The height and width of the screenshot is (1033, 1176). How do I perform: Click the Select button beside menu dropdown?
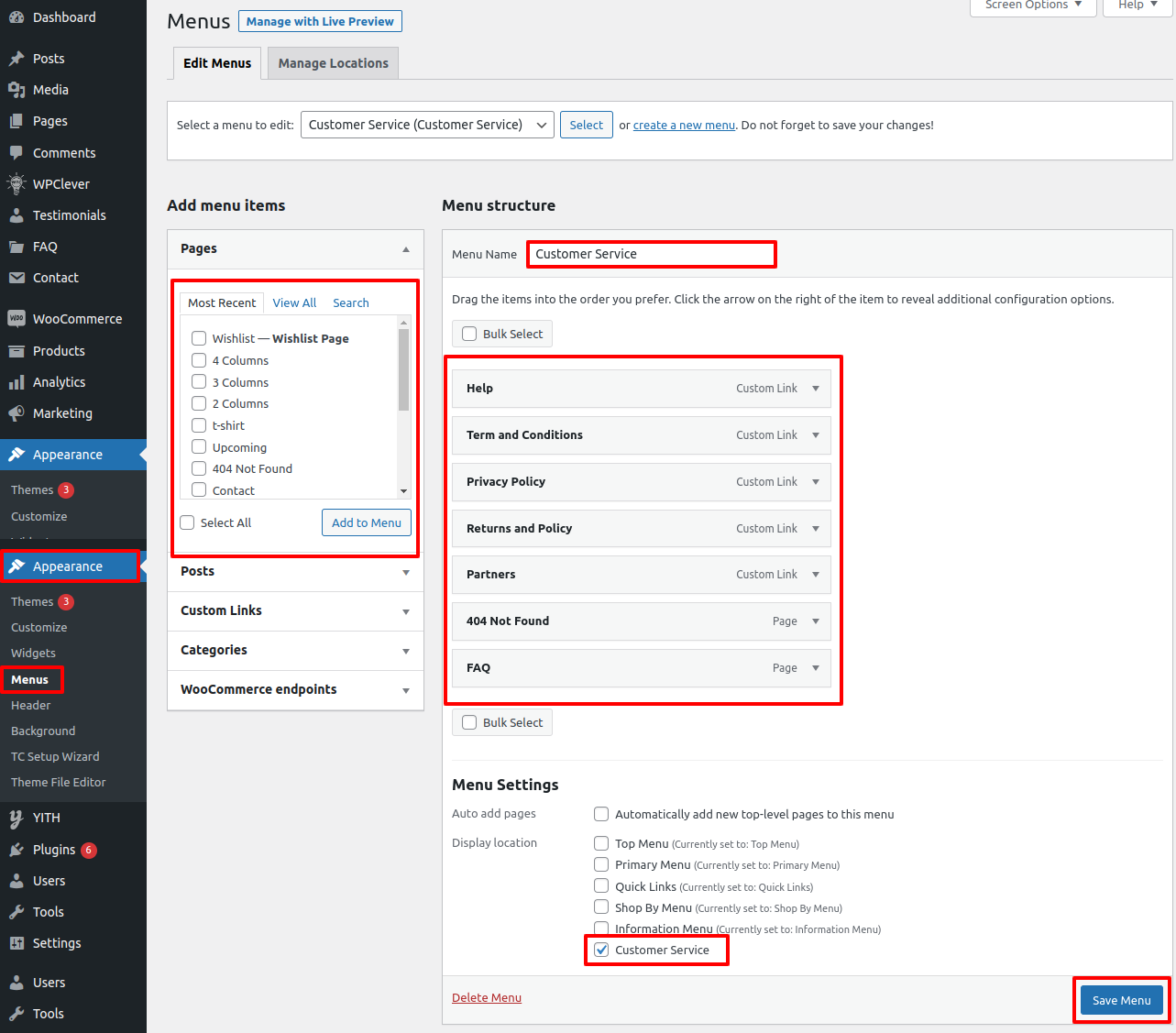[587, 125]
